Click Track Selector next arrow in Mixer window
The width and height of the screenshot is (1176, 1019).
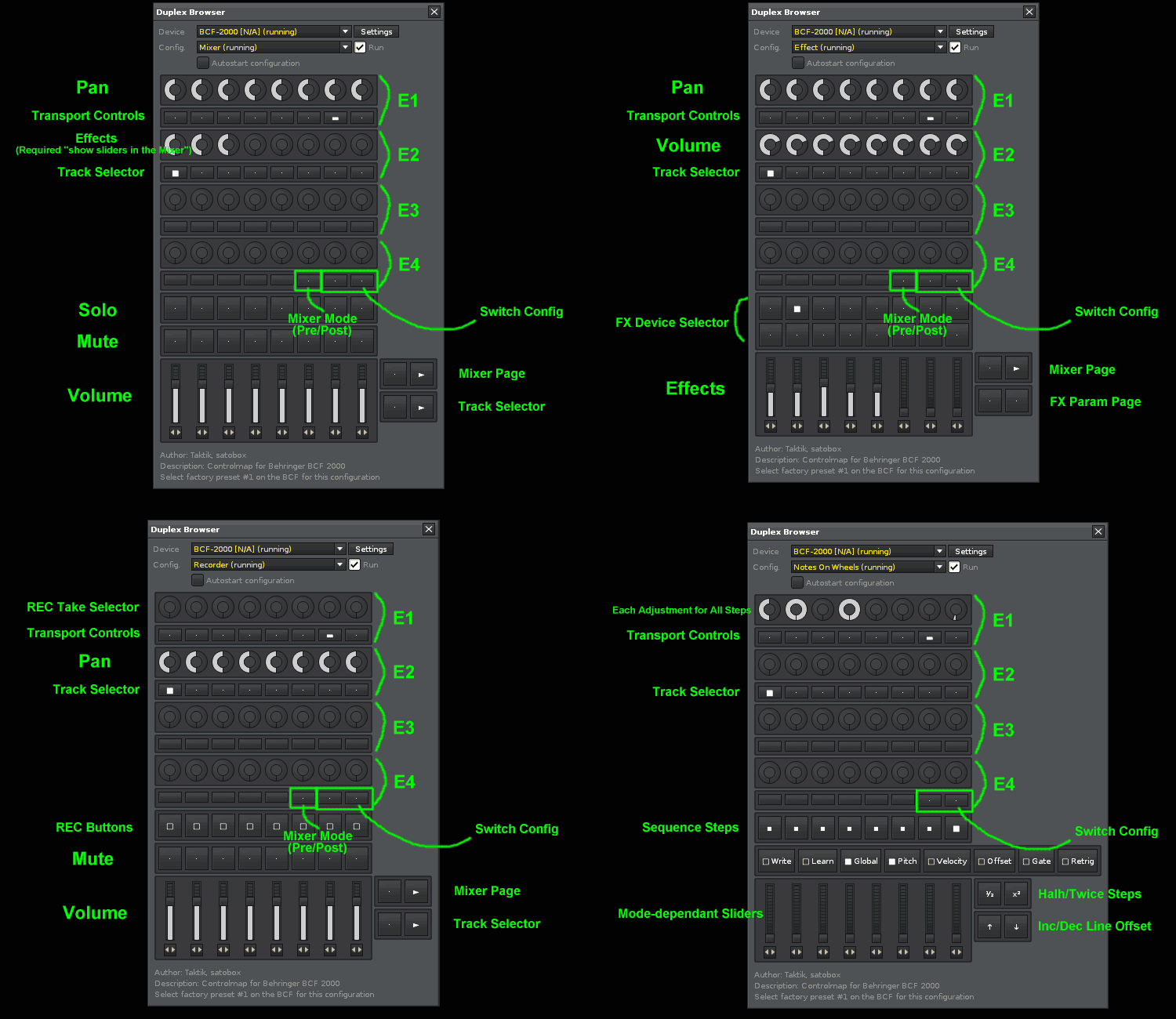(422, 408)
